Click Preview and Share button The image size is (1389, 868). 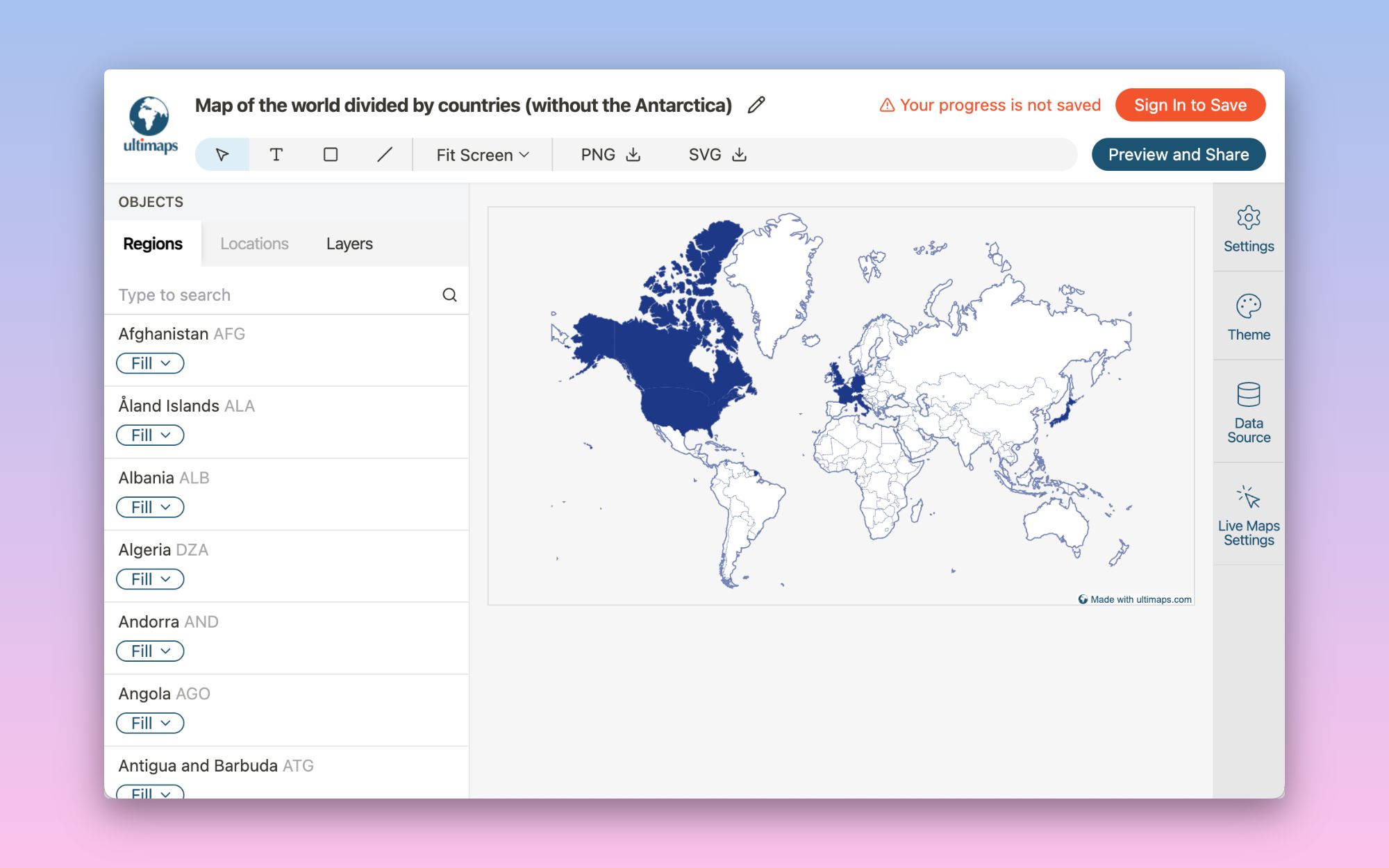pos(1178,154)
